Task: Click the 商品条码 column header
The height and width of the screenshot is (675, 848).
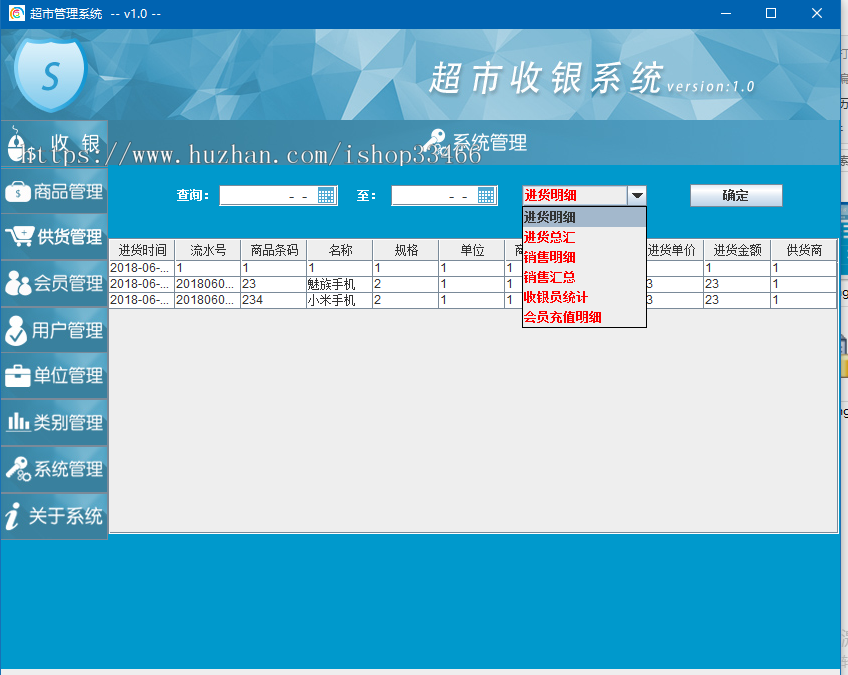Action: click(x=274, y=250)
